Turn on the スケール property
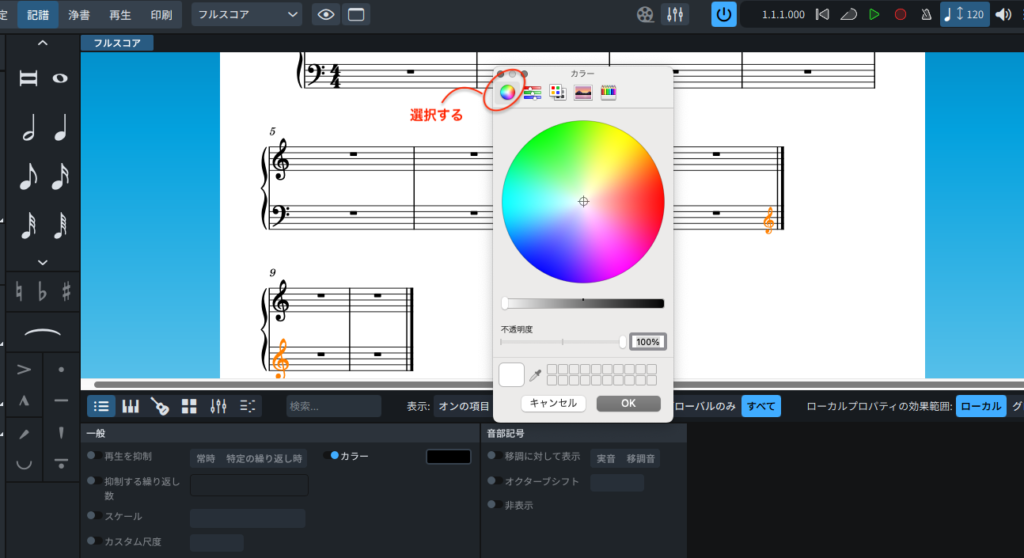 click(x=92, y=516)
